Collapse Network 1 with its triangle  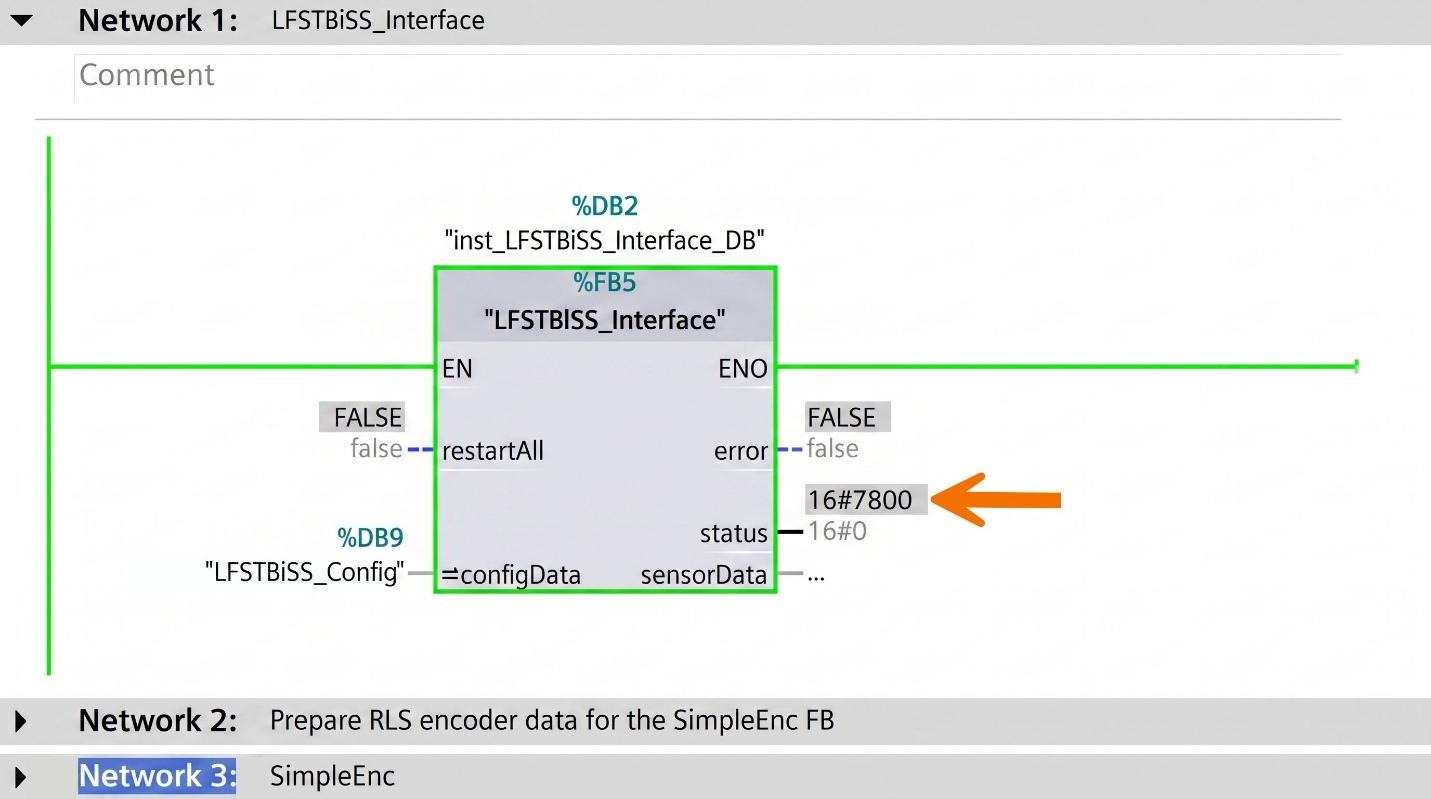pyautogui.click(x=22, y=20)
